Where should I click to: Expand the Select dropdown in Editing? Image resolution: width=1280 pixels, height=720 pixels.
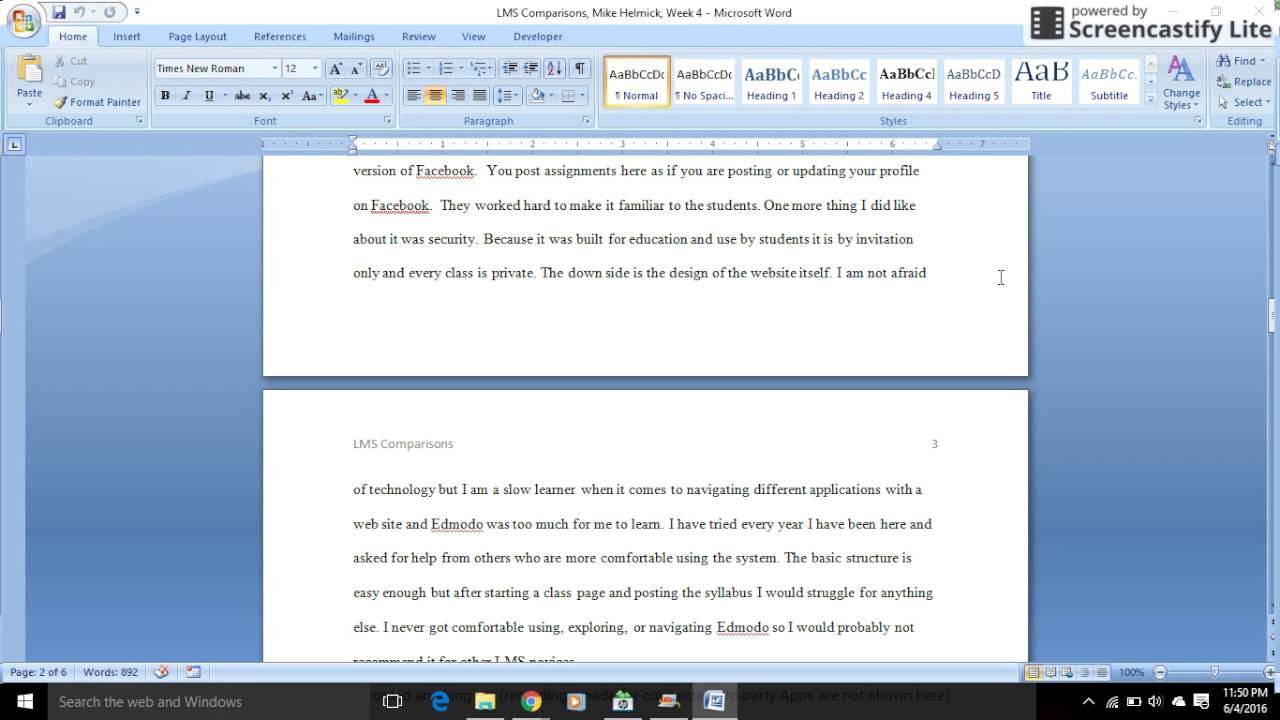[x=1244, y=102]
